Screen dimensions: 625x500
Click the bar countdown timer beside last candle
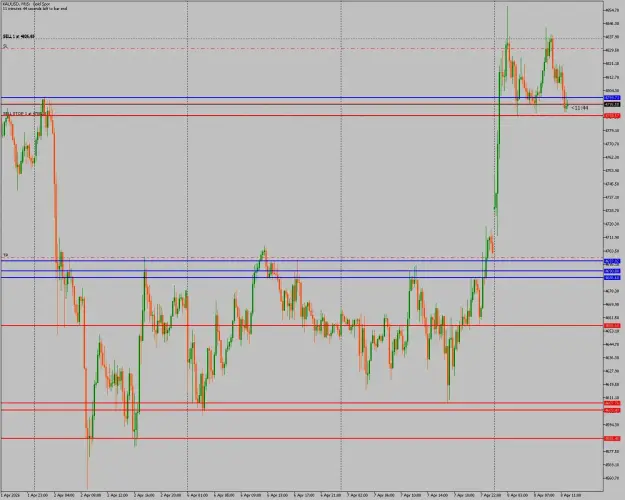click(580, 108)
